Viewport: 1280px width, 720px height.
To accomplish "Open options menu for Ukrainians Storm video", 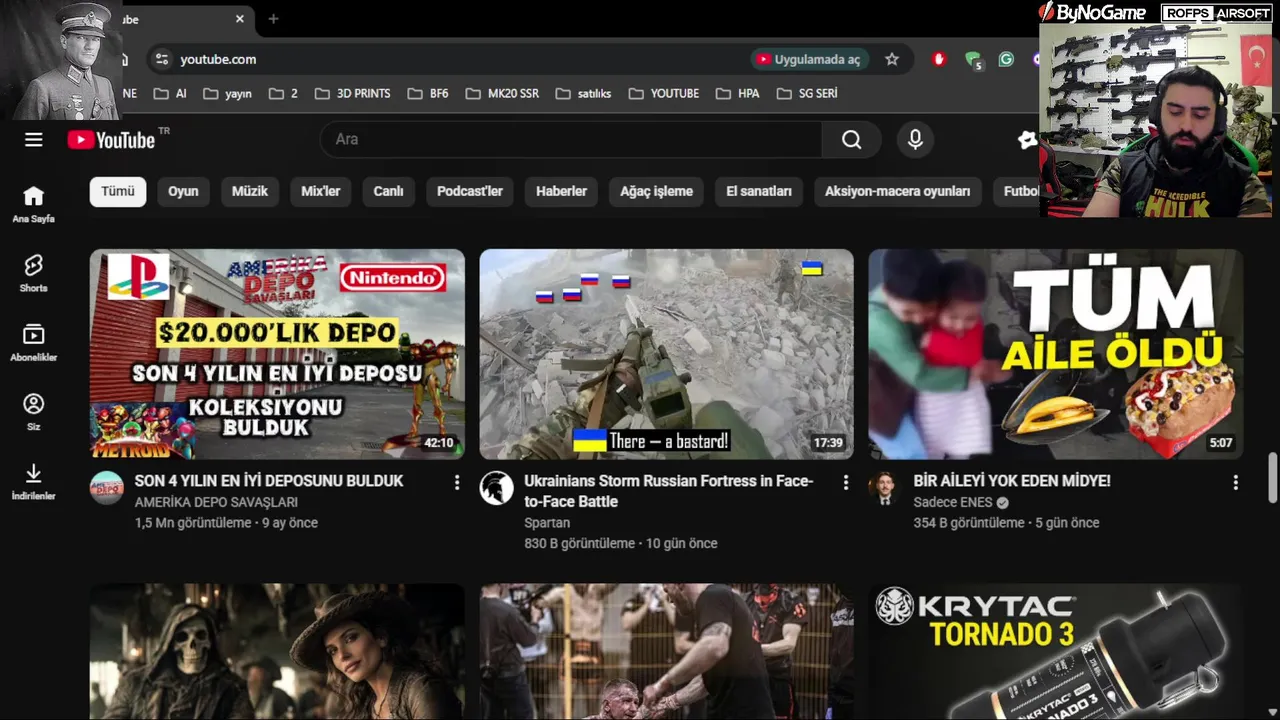I will 845,482.
